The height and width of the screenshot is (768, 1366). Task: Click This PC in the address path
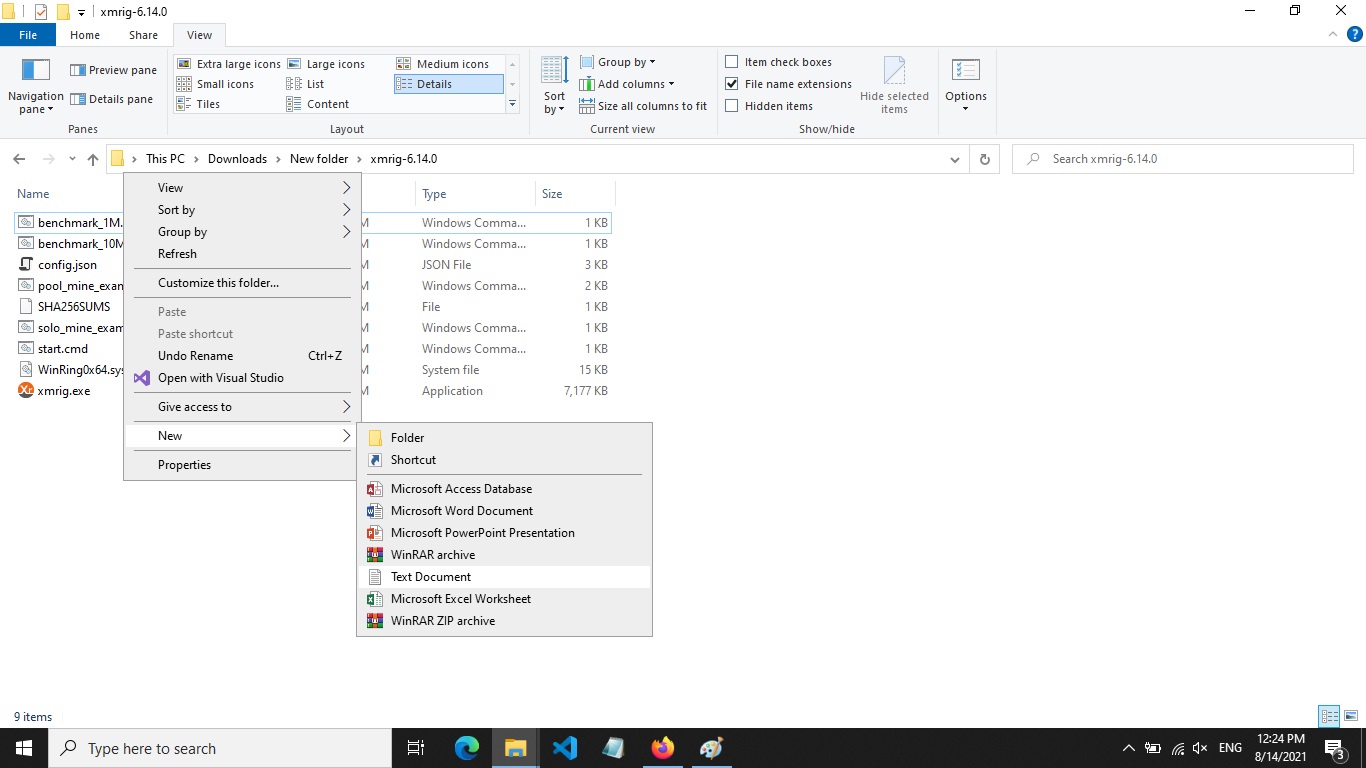coord(165,159)
